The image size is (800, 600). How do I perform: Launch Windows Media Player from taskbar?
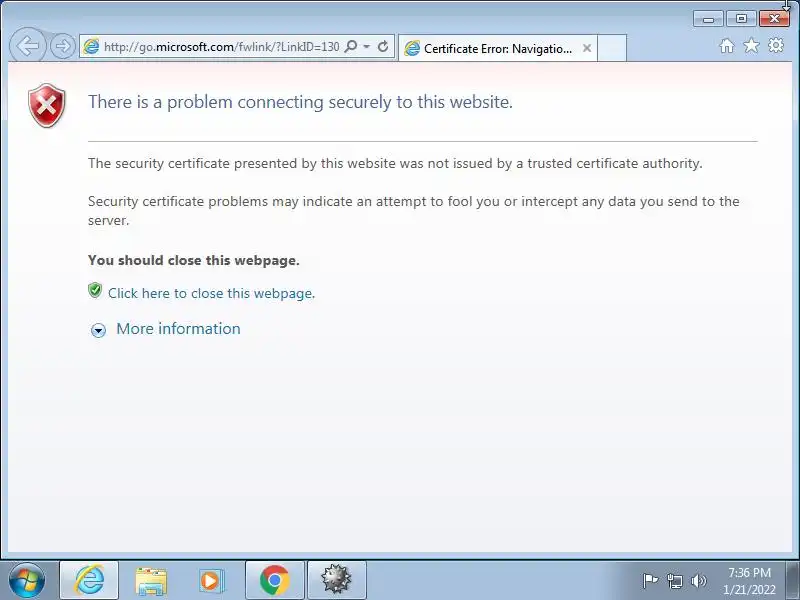pyautogui.click(x=211, y=581)
